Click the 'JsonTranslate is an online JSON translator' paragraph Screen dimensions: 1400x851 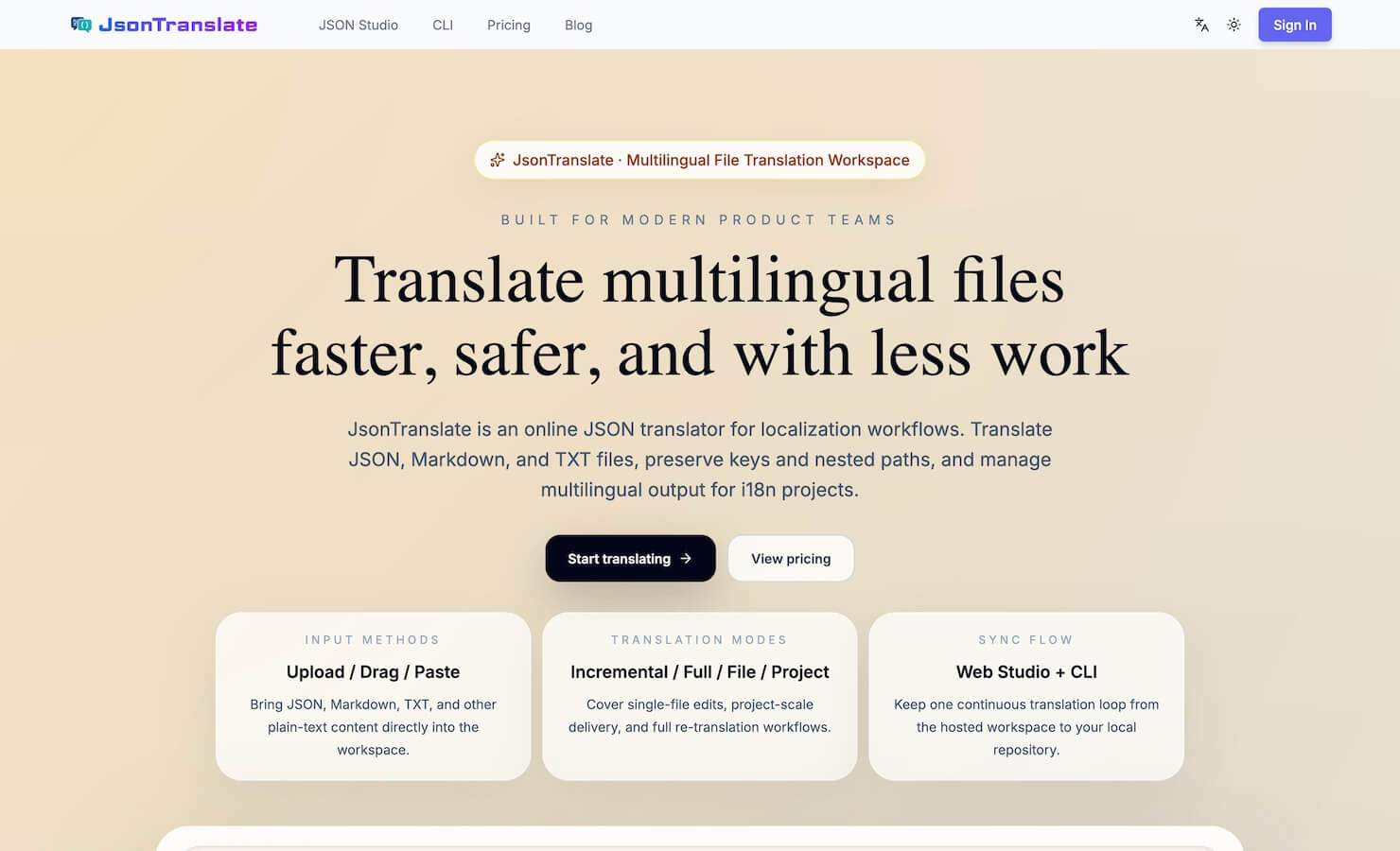(x=699, y=460)
